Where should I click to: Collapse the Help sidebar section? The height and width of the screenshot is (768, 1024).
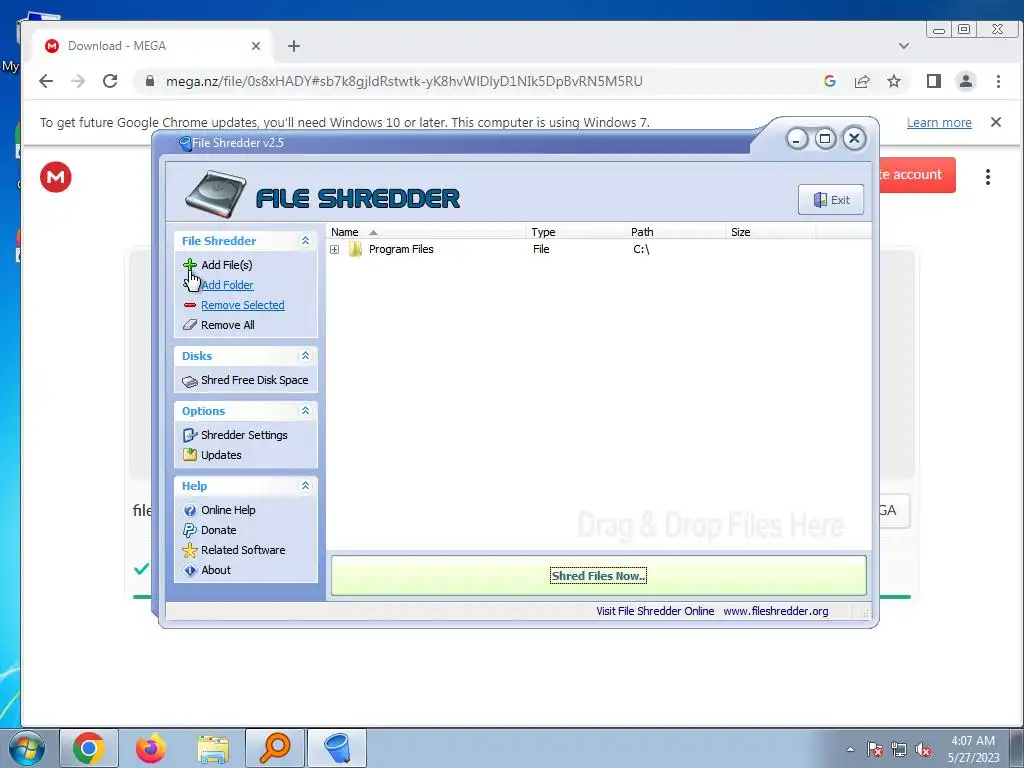coord(305,486)
